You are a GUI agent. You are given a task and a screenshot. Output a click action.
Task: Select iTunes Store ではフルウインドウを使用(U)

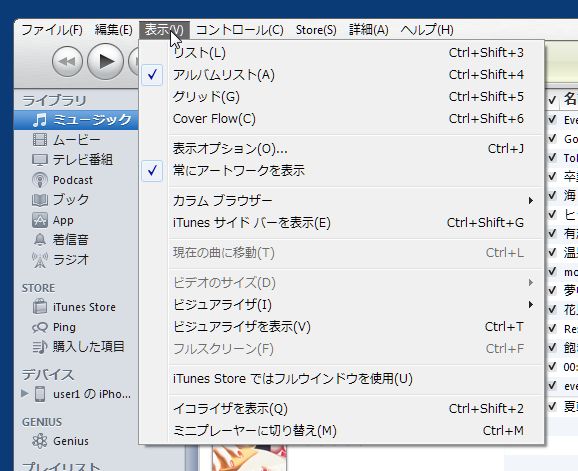[341, 378]
